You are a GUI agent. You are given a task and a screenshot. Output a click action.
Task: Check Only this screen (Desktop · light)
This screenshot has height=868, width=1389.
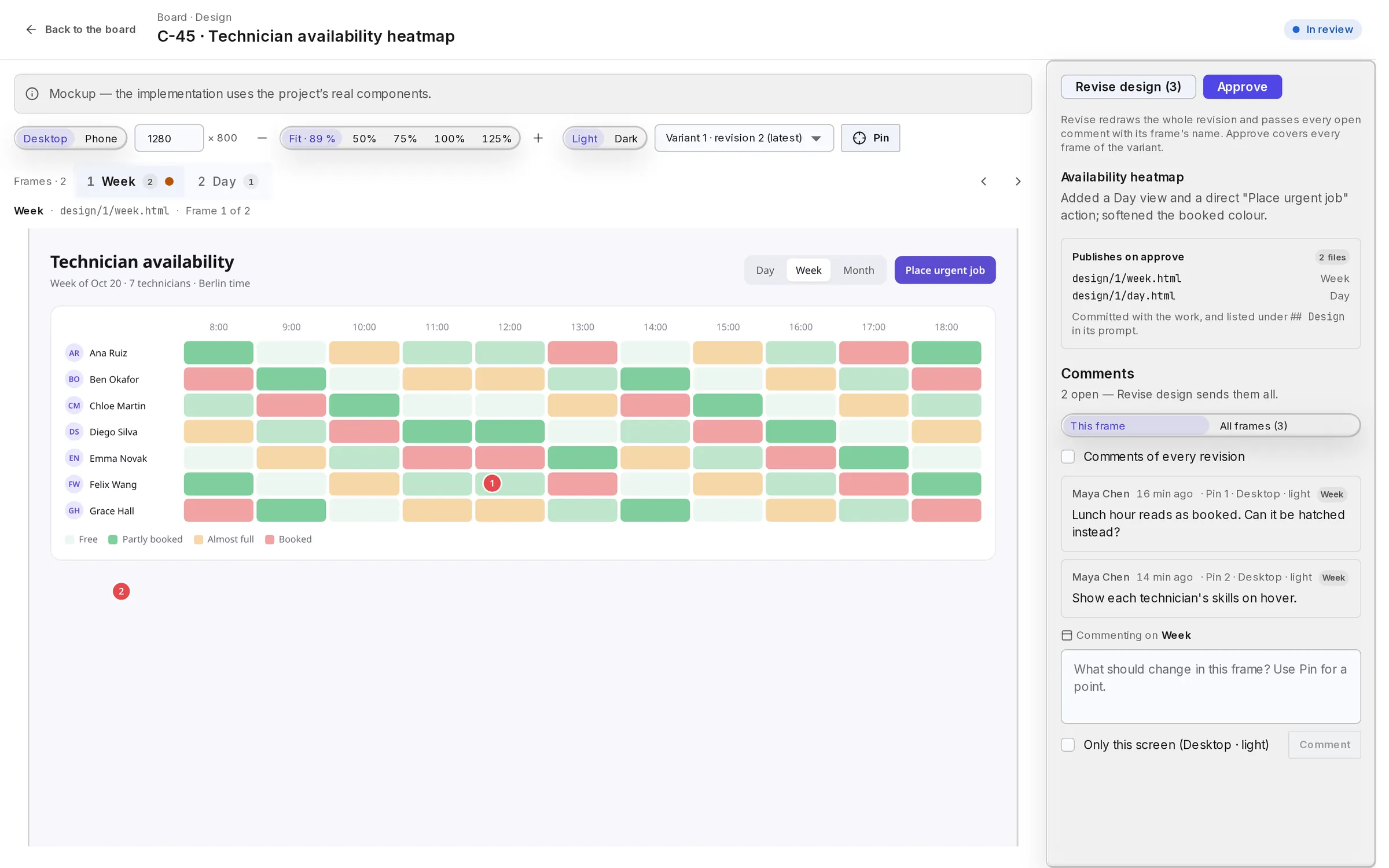(x=1068, y=745)
